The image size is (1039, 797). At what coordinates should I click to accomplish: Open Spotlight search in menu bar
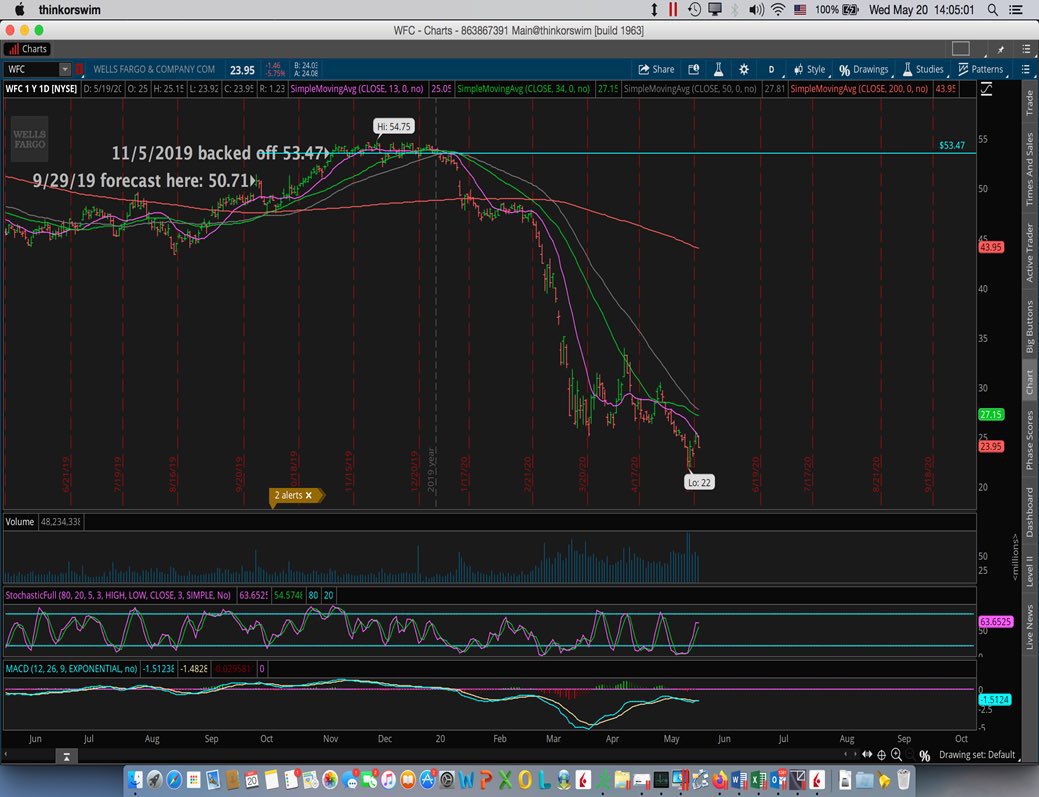click(x=993, y=10)
